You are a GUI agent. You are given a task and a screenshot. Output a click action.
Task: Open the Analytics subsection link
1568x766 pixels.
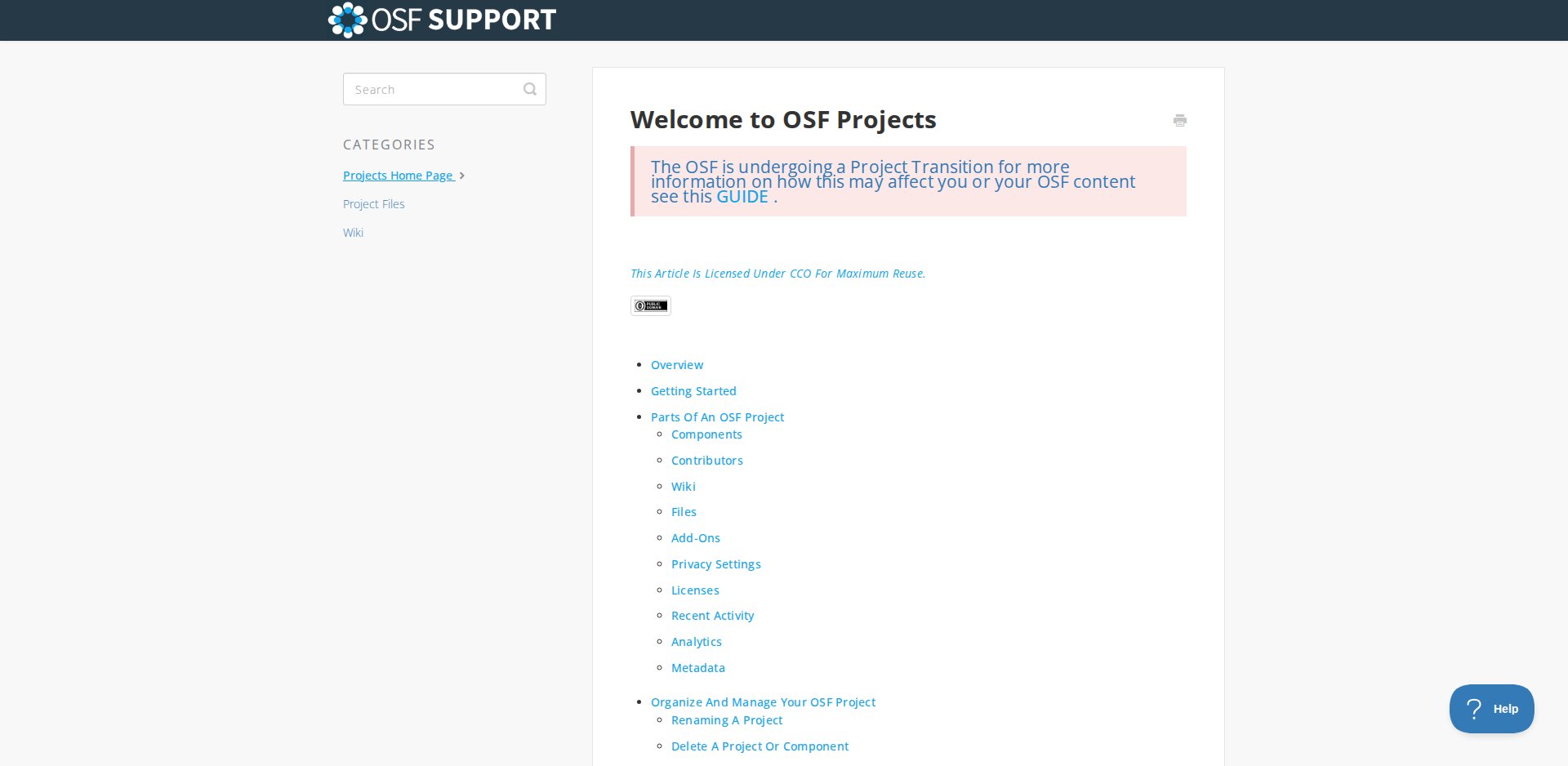click(697, 642)
